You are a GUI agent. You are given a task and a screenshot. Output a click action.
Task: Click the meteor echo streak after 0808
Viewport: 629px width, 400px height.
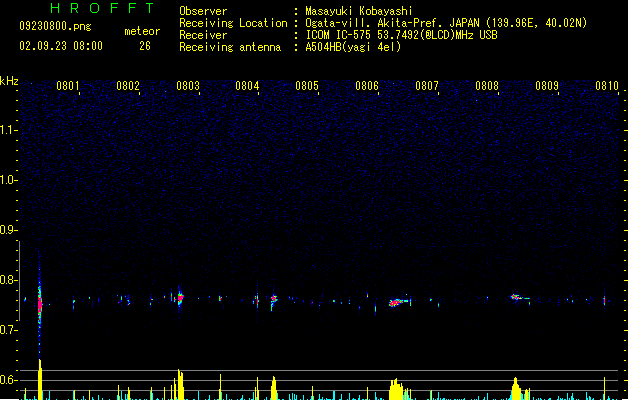[519, 298]
